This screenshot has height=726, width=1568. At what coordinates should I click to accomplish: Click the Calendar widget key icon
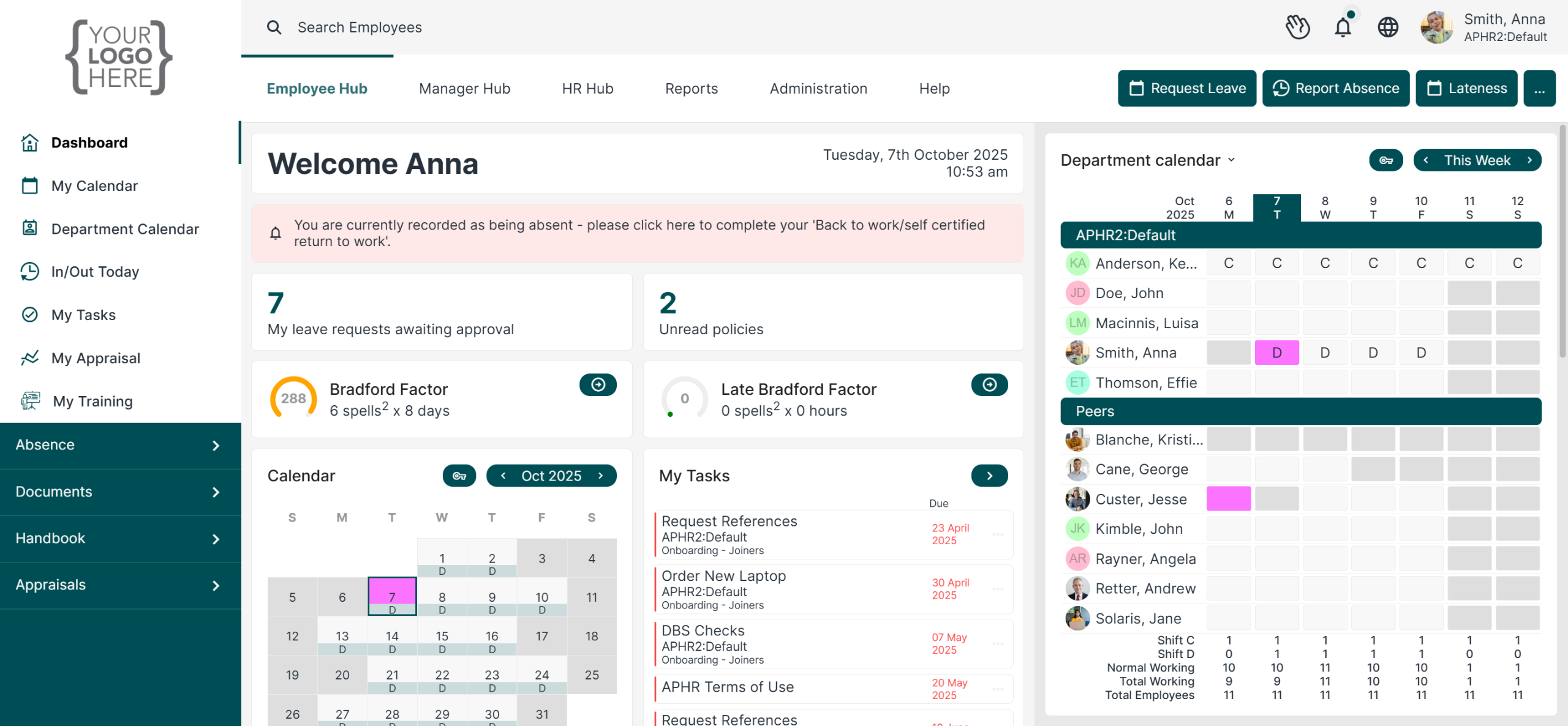point(459,476)
